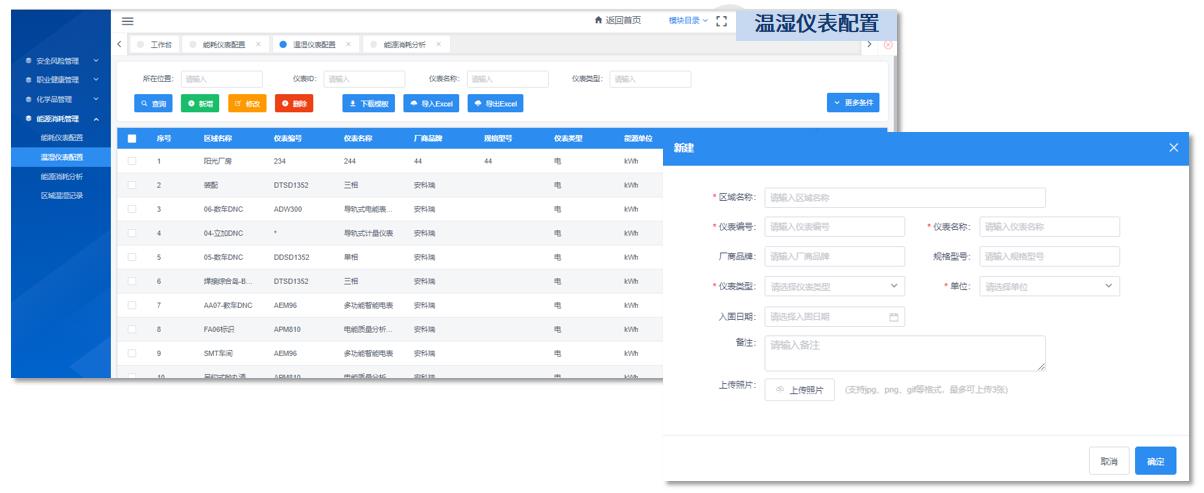Viewport: 1204px width, 493px height.
Task: Click the 区域名称 input field in dialog
Action: click(905, 198)
